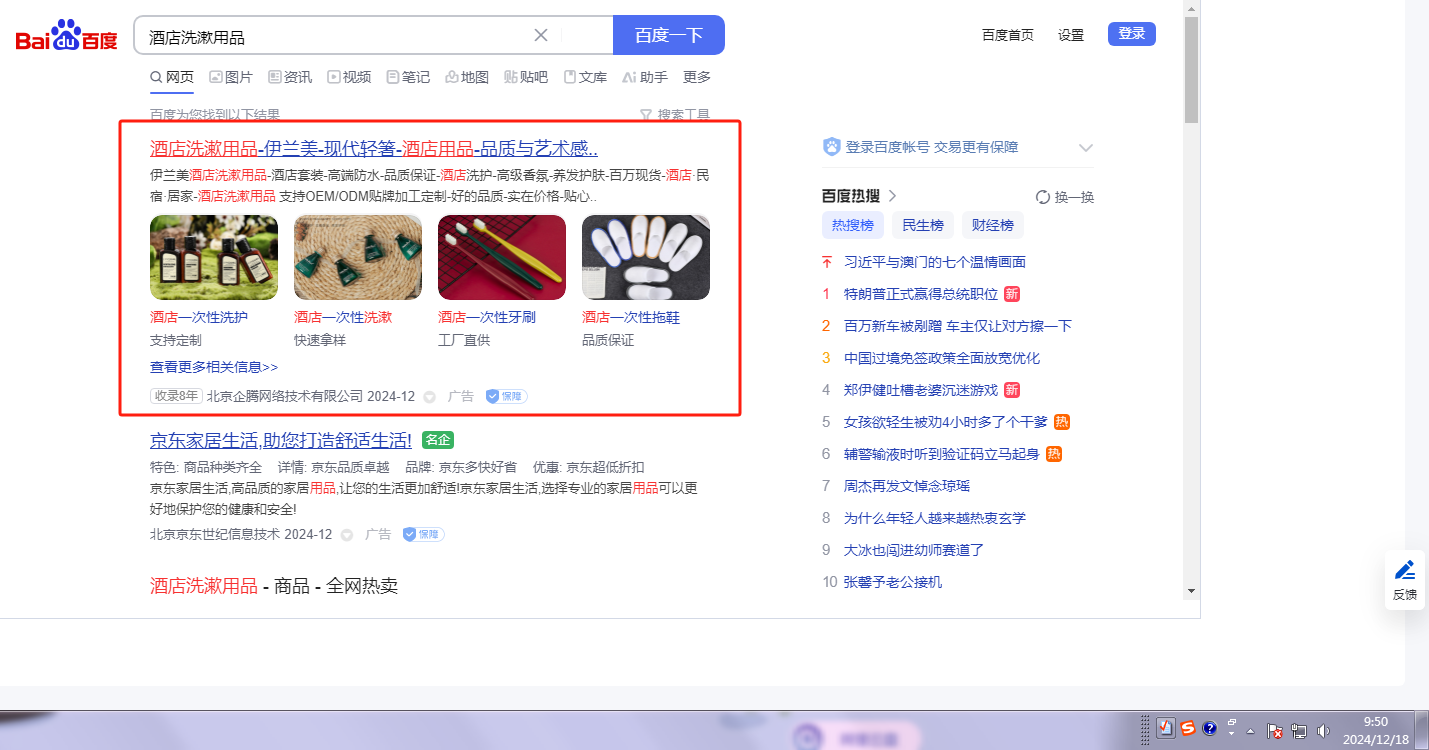Click the 新 tag beside 郑伊健吐槽老婆沉迷游戏
1429x750 pixels.
(x=1012, y=390)
